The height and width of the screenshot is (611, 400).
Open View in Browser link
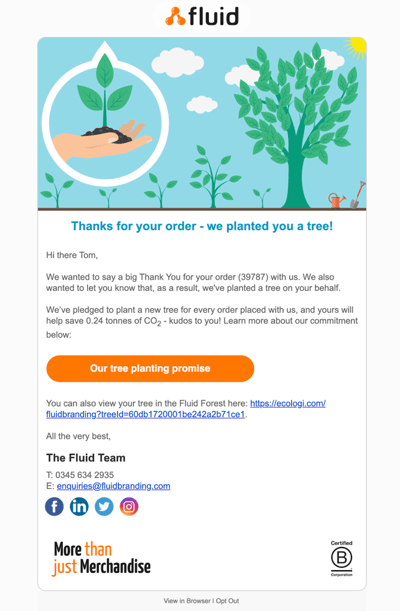tap(187, 601)
